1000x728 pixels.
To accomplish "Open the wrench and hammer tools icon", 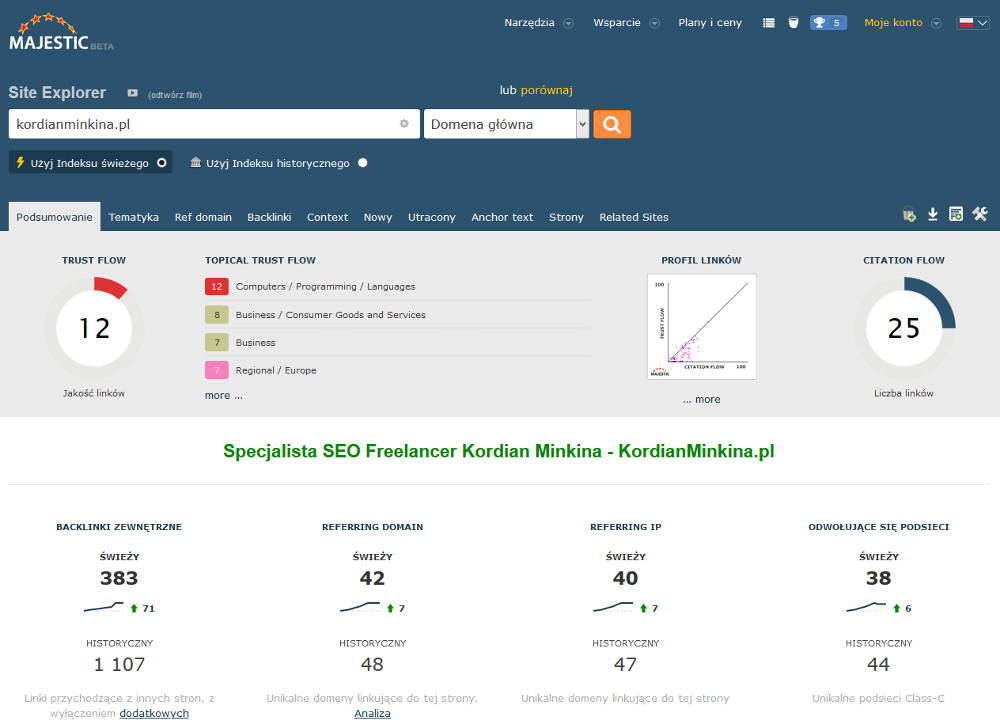I will coord(980,214).
